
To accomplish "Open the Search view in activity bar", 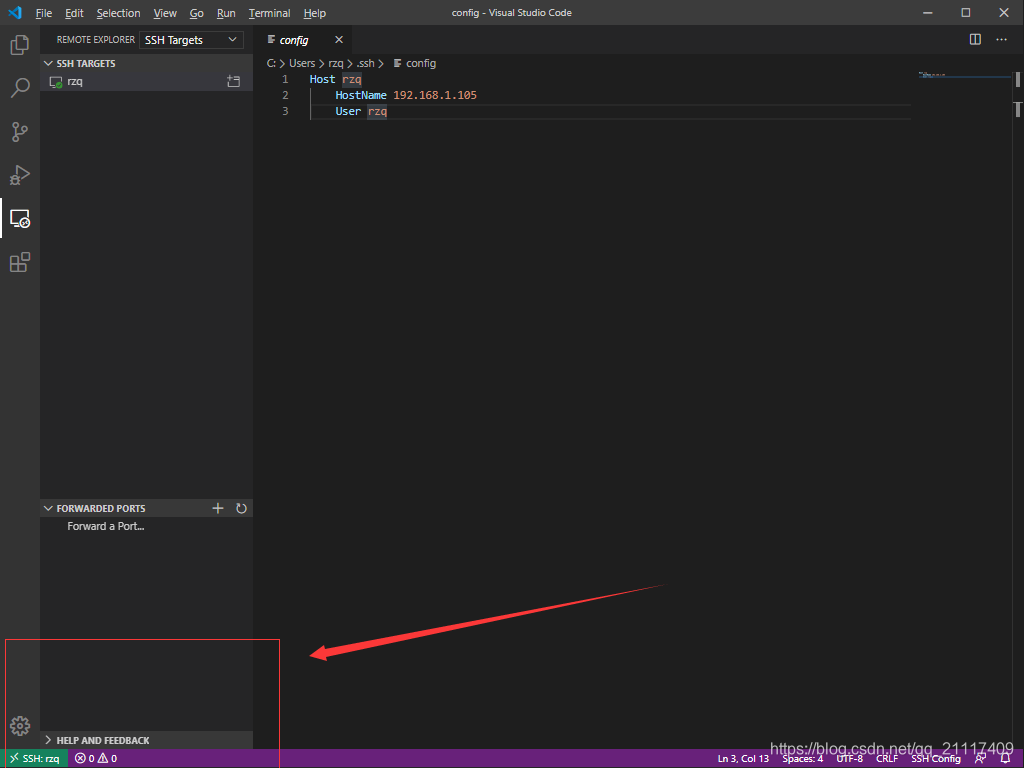I will pos(20,88).
